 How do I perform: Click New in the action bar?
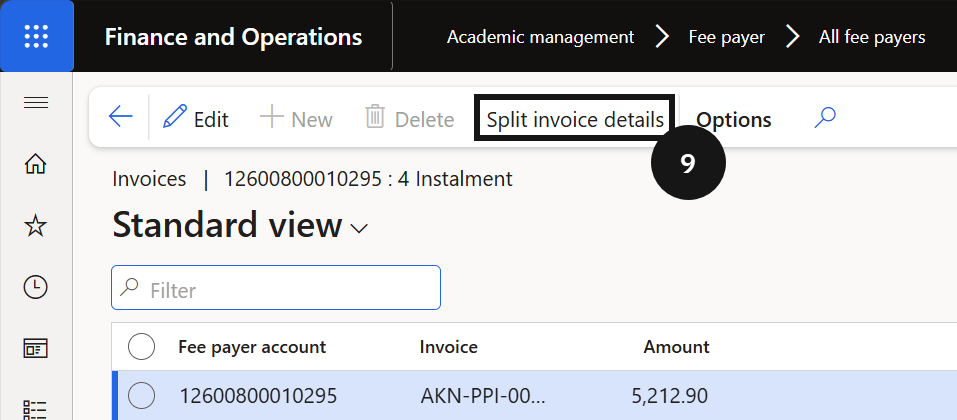(297, 117)
